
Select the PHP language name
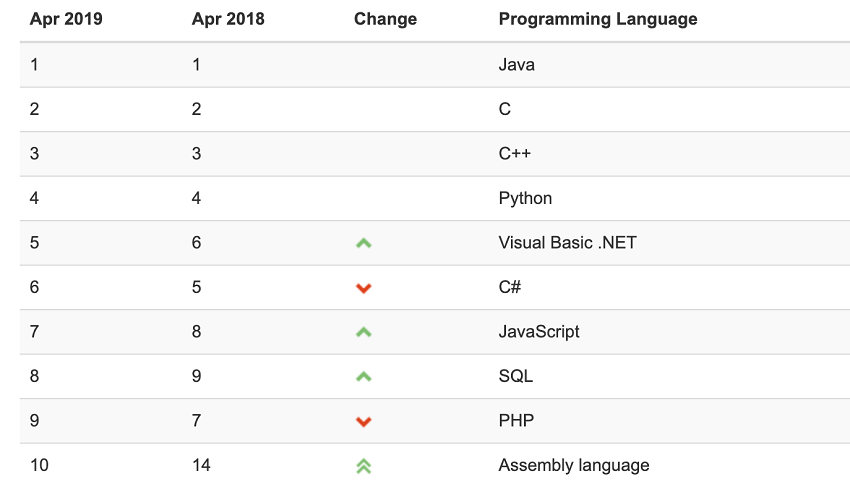pyautogui.click(x=516, y=421)
